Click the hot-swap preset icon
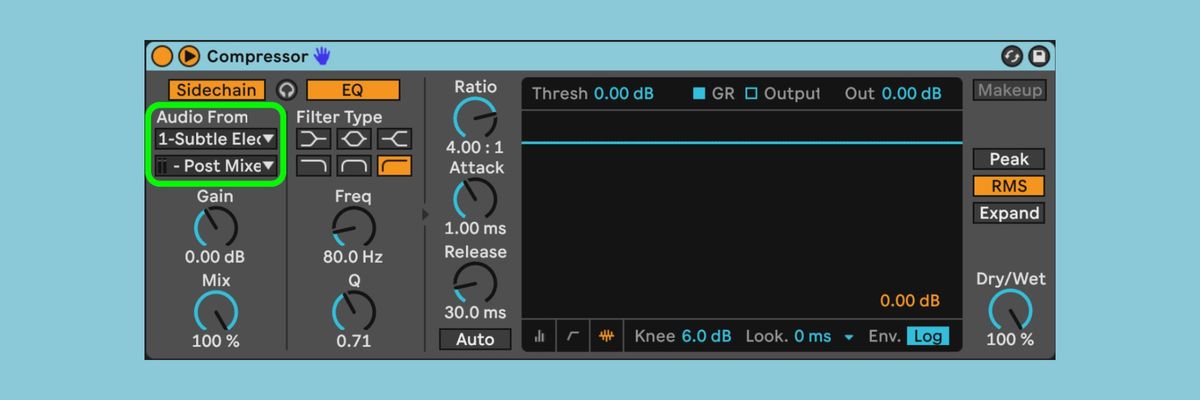1200x400 pixels. point(1012,57)
